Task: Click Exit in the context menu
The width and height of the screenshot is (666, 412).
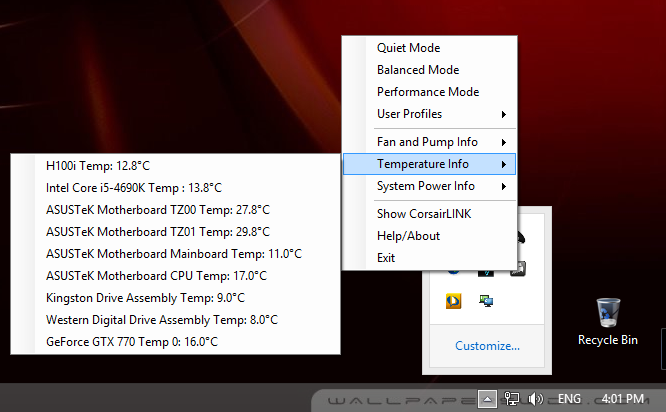Action: point(429,258)
